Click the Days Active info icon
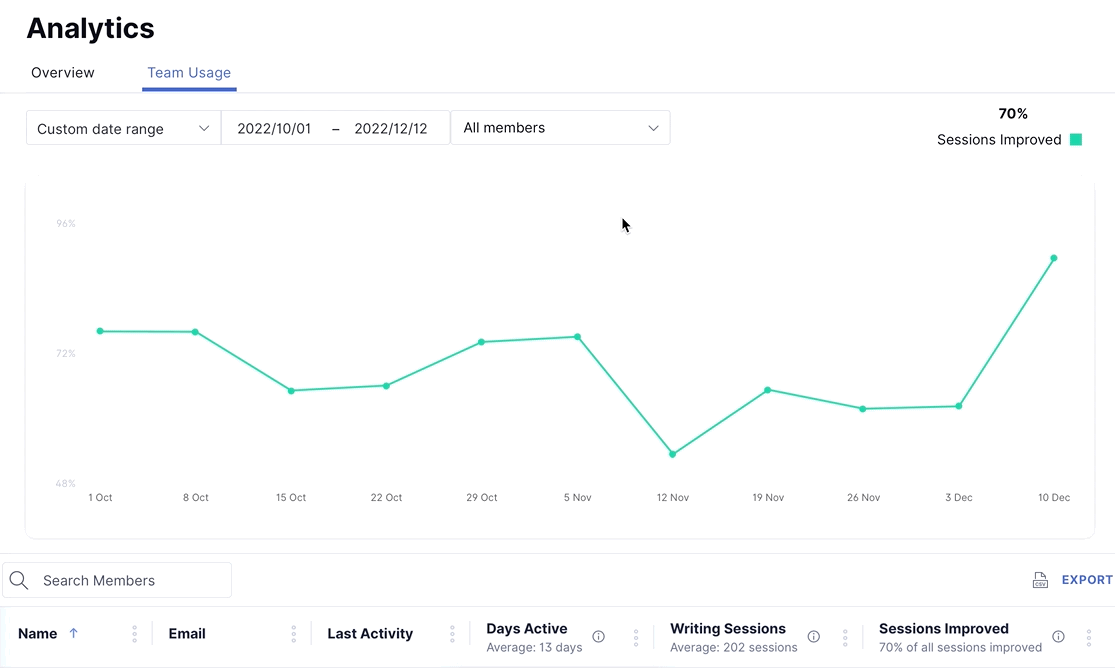The height and width of the screenshot is (670, 1115). [598, 636]
